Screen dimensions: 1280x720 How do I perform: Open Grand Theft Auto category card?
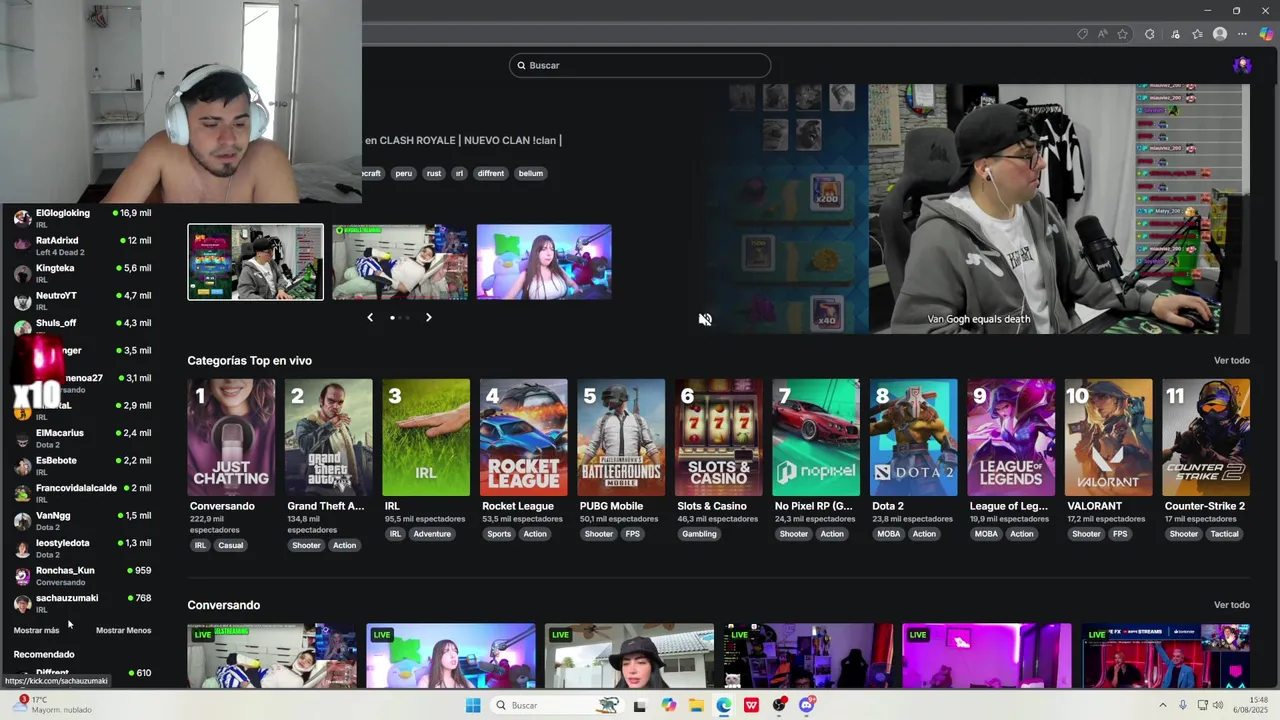328,437
